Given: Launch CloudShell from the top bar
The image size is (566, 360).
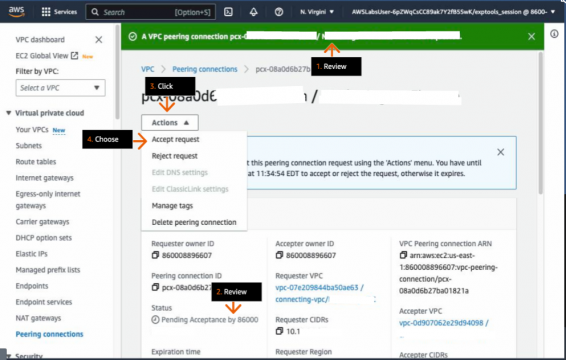Looking at the screenshot, I should [228, 12].
